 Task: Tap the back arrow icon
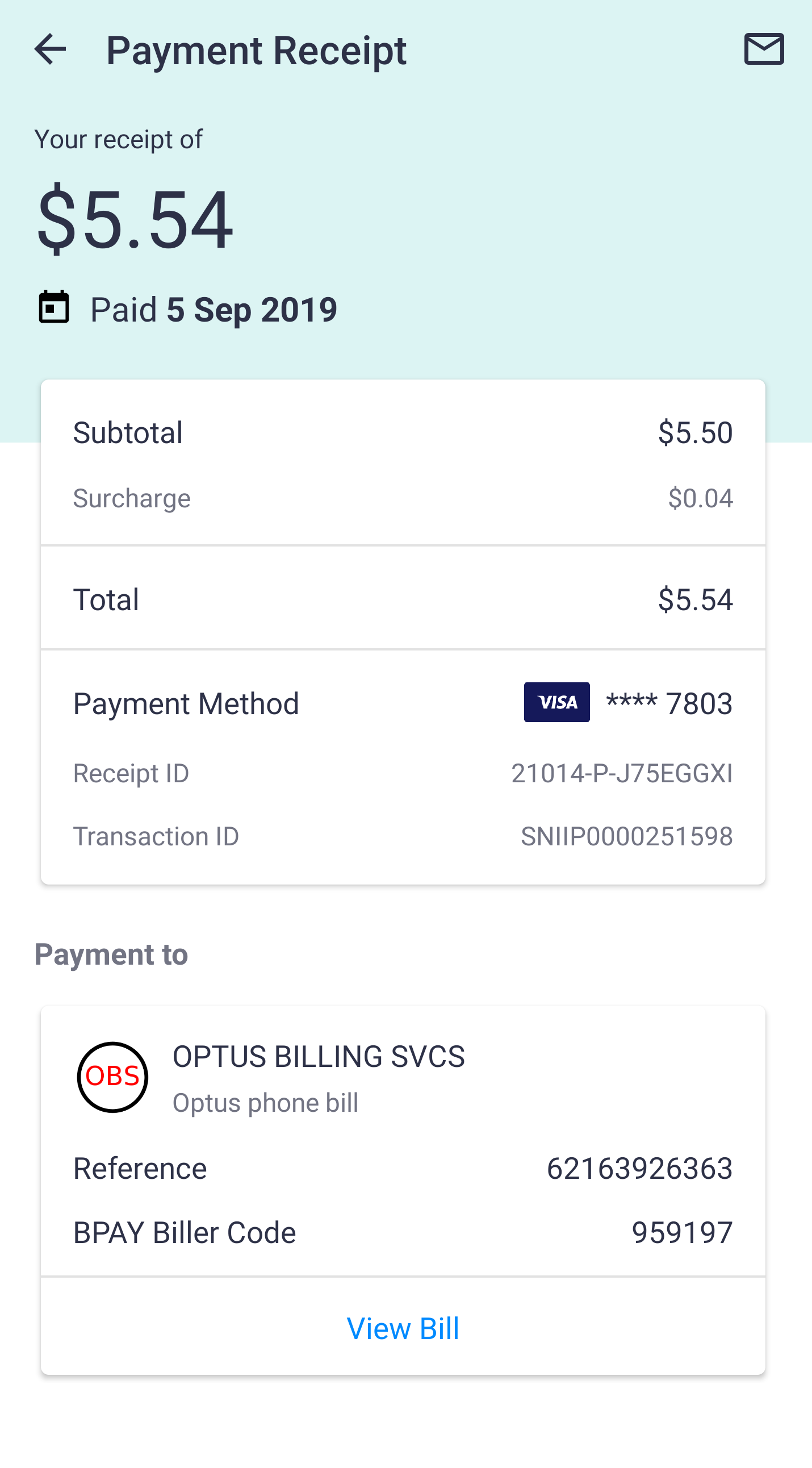(x=50, y=49)
